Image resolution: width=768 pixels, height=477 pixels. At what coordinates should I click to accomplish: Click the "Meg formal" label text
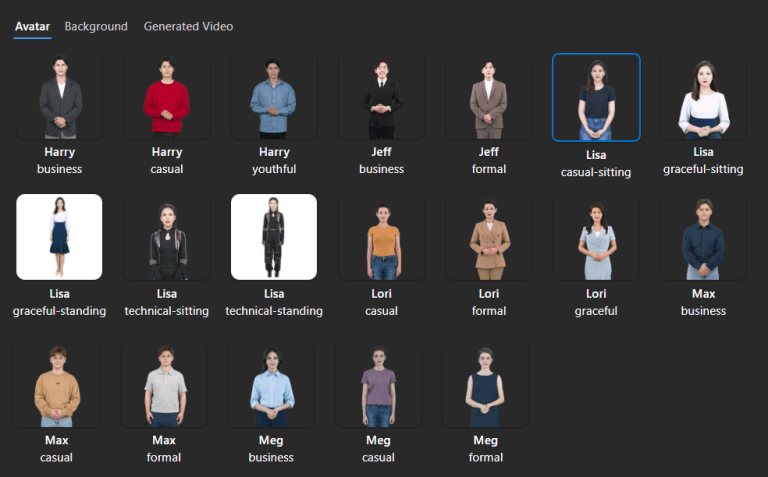point(485,449)
